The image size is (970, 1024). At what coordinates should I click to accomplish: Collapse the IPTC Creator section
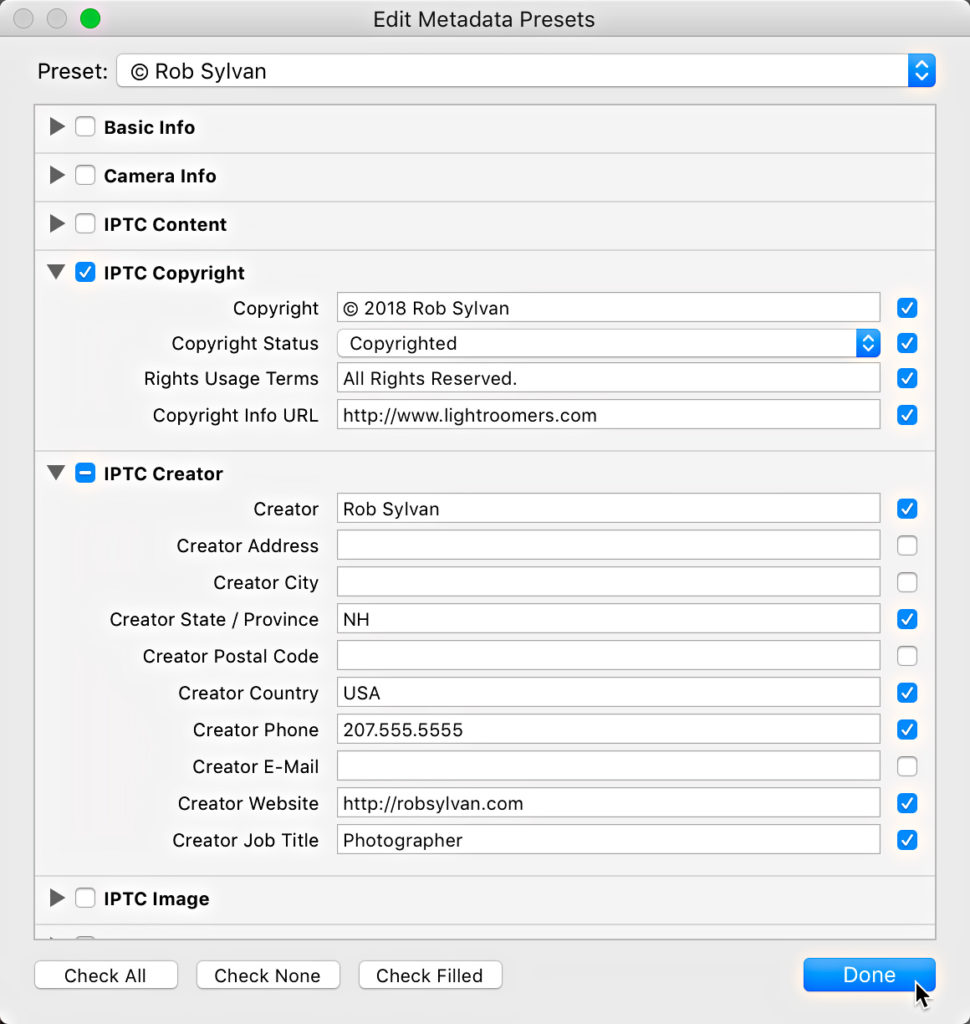pos(57,472)
